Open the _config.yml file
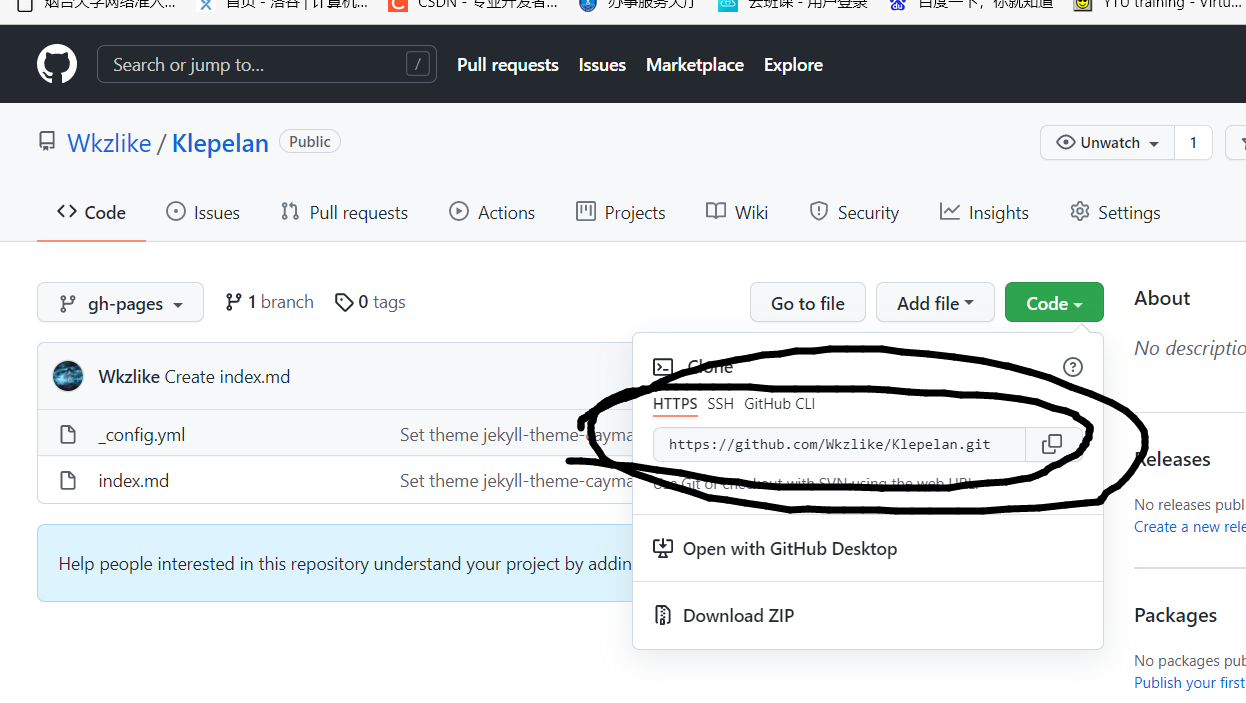This screenshot has height=703, width=1246. [141, 434]
